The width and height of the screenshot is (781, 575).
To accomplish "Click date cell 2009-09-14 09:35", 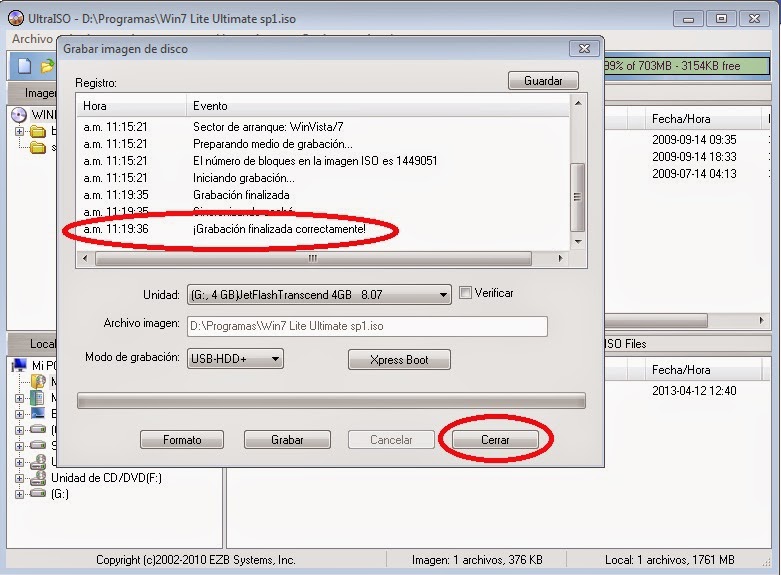I will click(x=694, y=140).
